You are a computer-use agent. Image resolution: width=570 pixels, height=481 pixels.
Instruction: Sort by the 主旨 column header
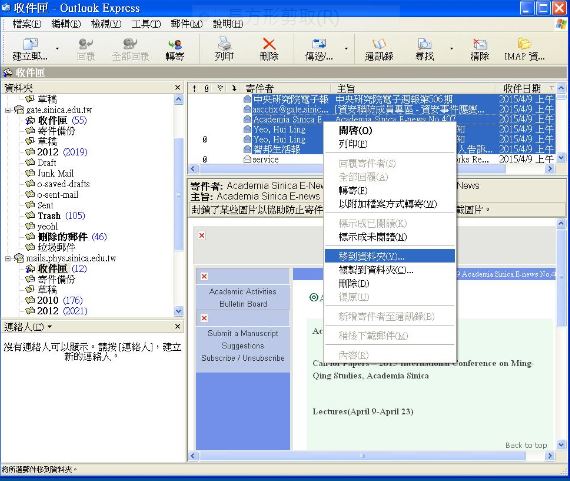pos(414,88)
